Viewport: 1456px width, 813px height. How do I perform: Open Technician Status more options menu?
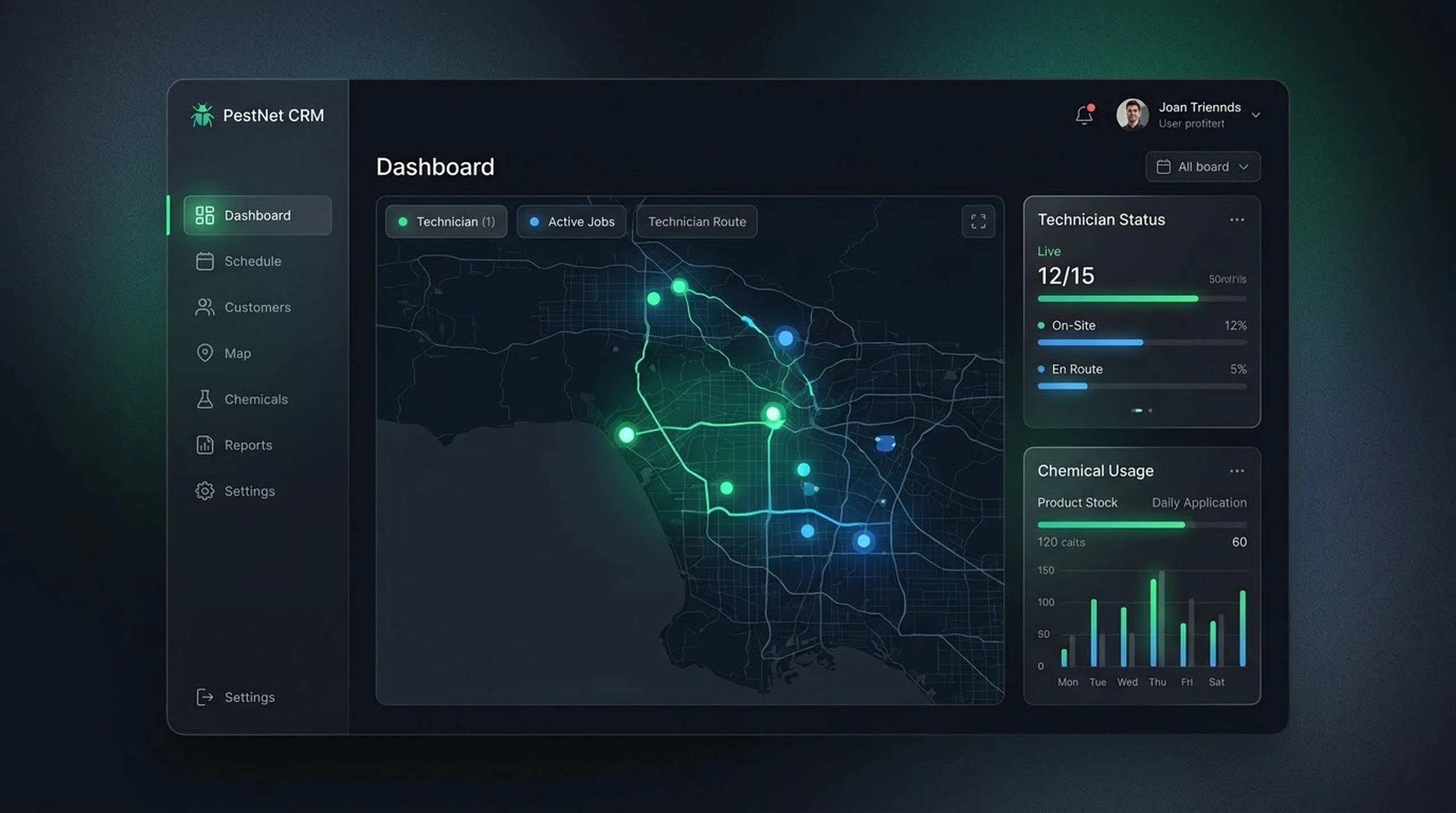click(x=1237, y=220)
